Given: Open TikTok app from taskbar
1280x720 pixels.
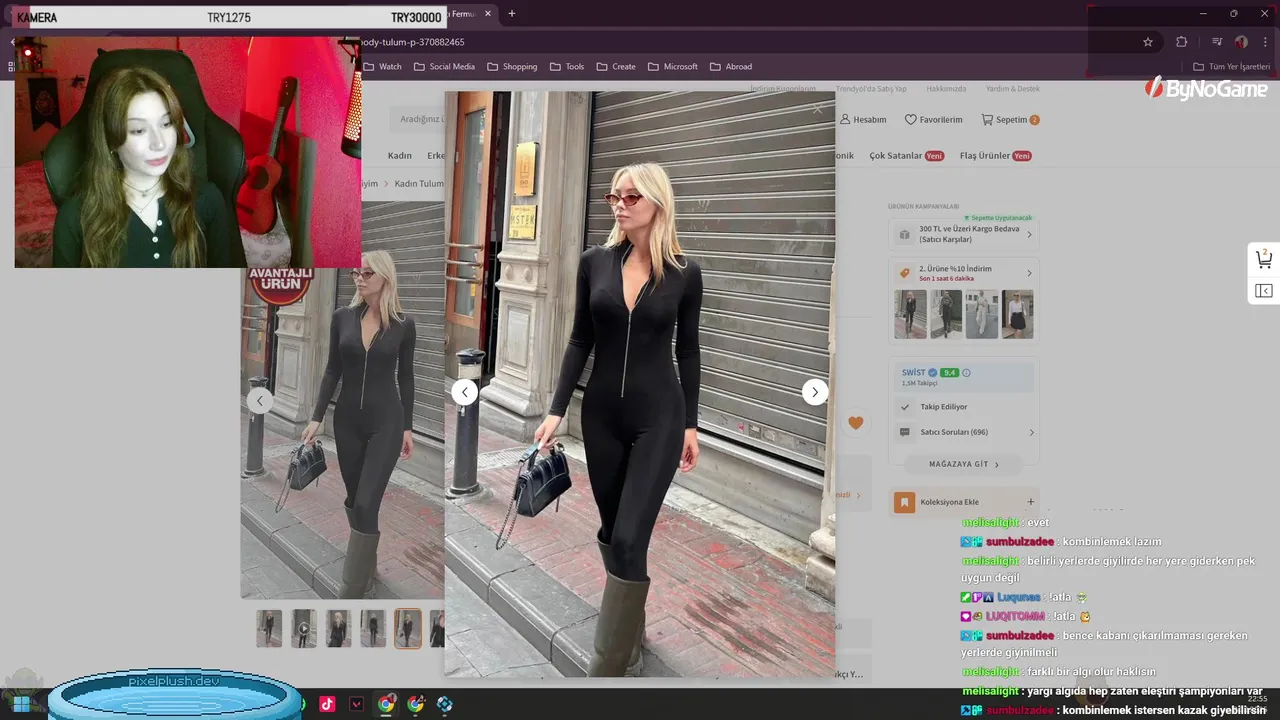Looking at the screenshot, I should (x=327, y=704).
